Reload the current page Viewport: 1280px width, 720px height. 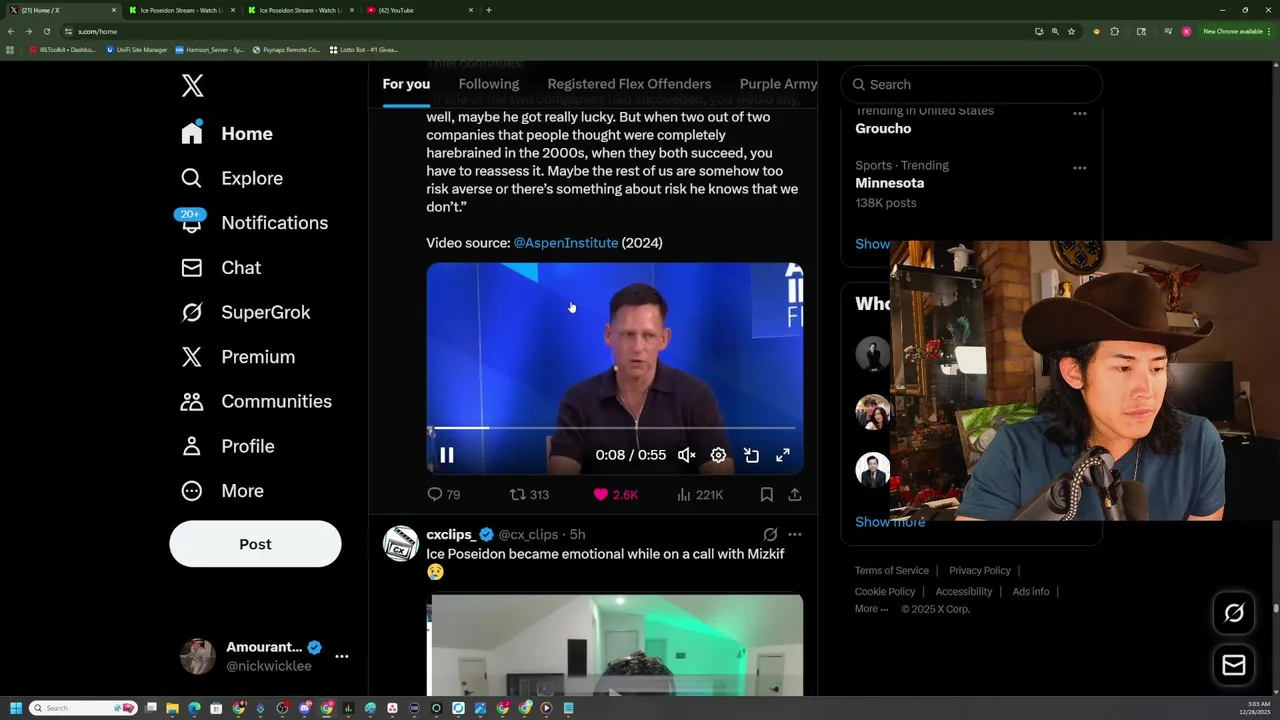[x=46, y=31]
